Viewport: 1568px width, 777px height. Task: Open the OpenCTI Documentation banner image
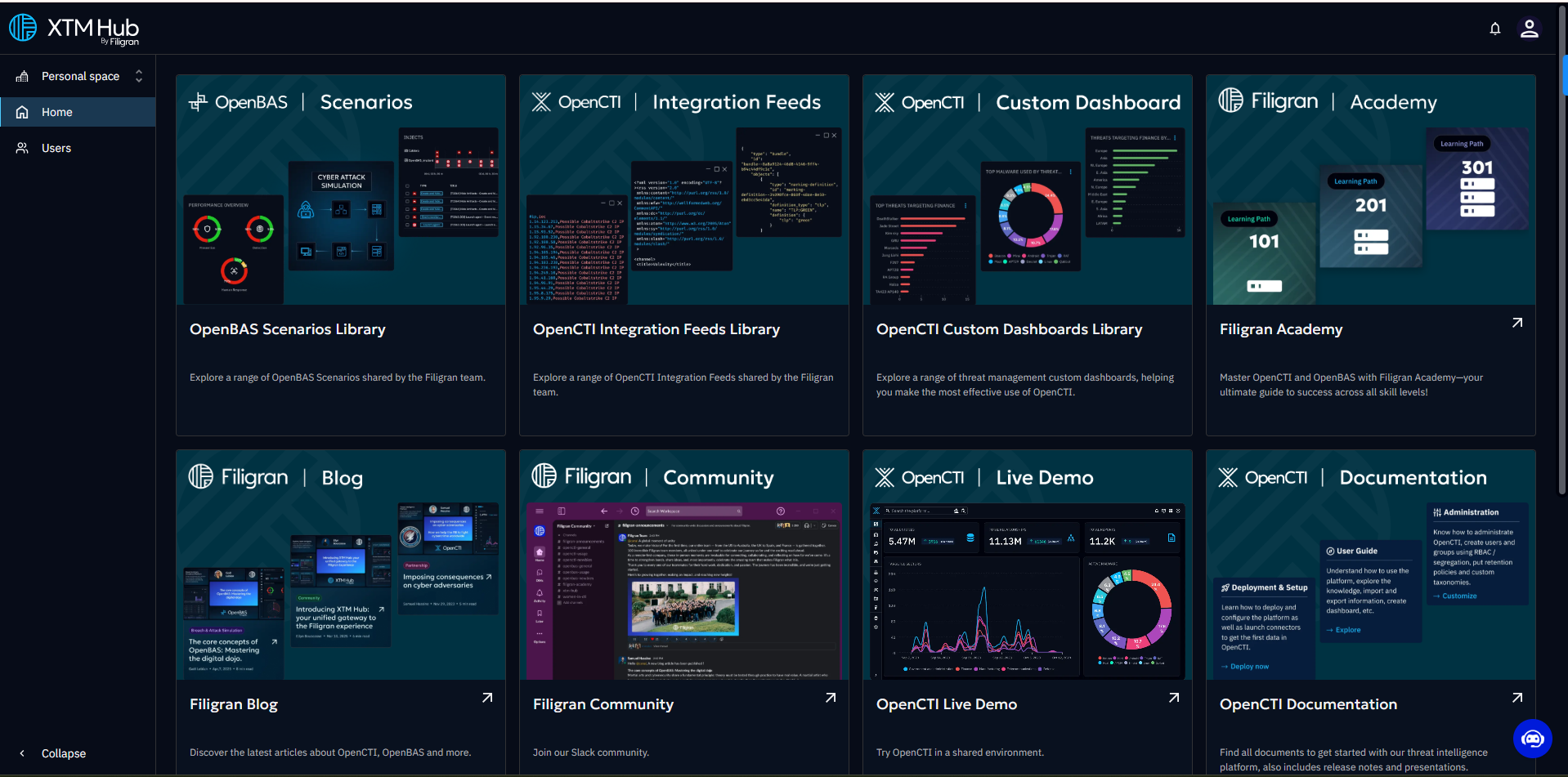point(1371,565)
